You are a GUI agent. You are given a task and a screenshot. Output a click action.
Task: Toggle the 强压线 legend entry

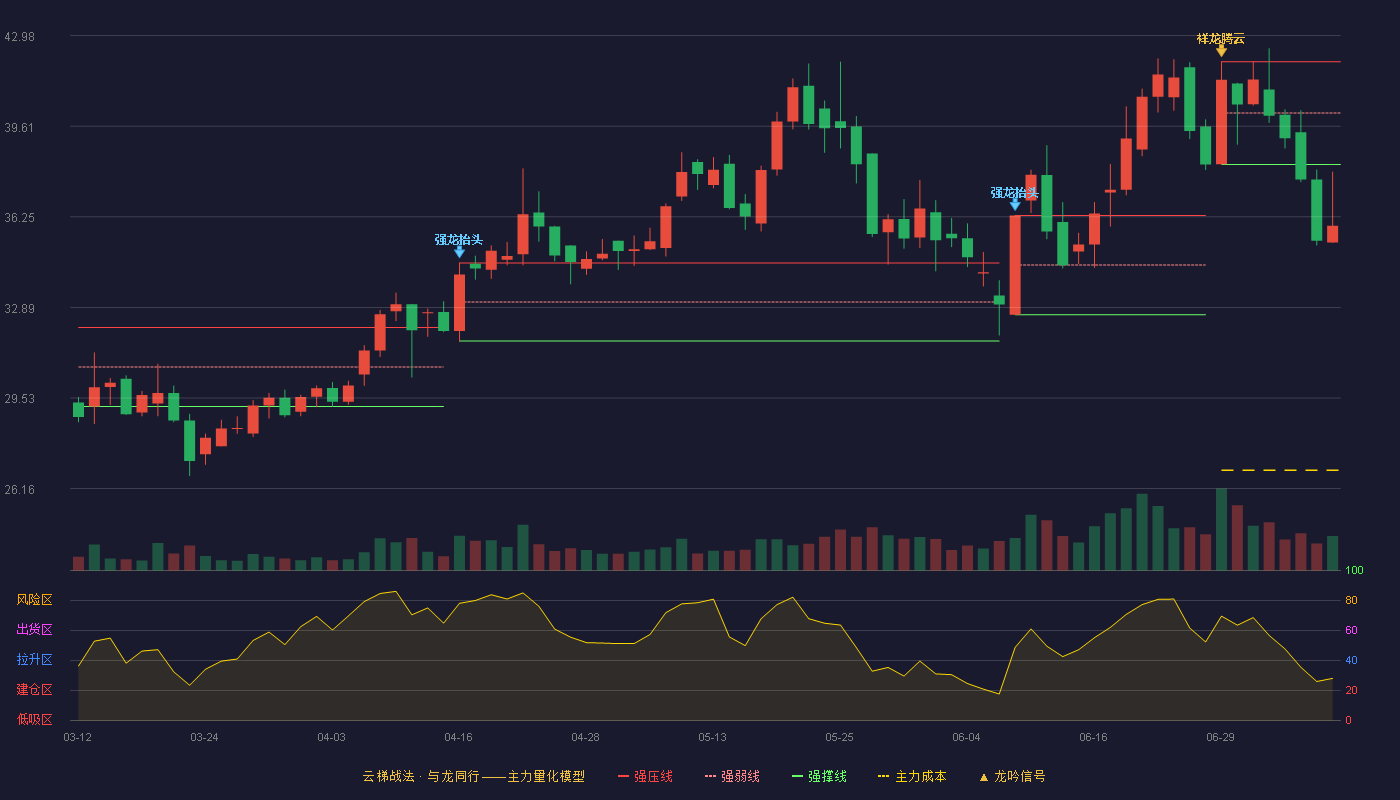coord(645,776)
